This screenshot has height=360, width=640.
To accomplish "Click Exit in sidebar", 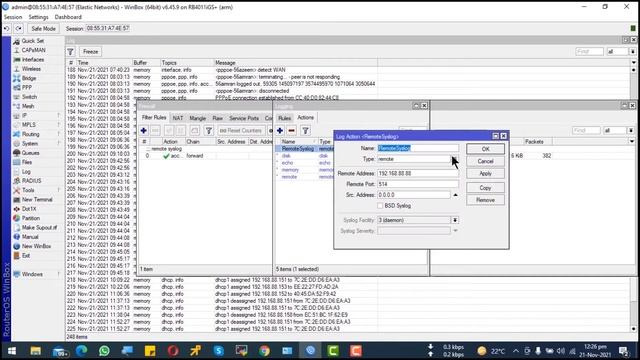I will [x=26, y=256].
